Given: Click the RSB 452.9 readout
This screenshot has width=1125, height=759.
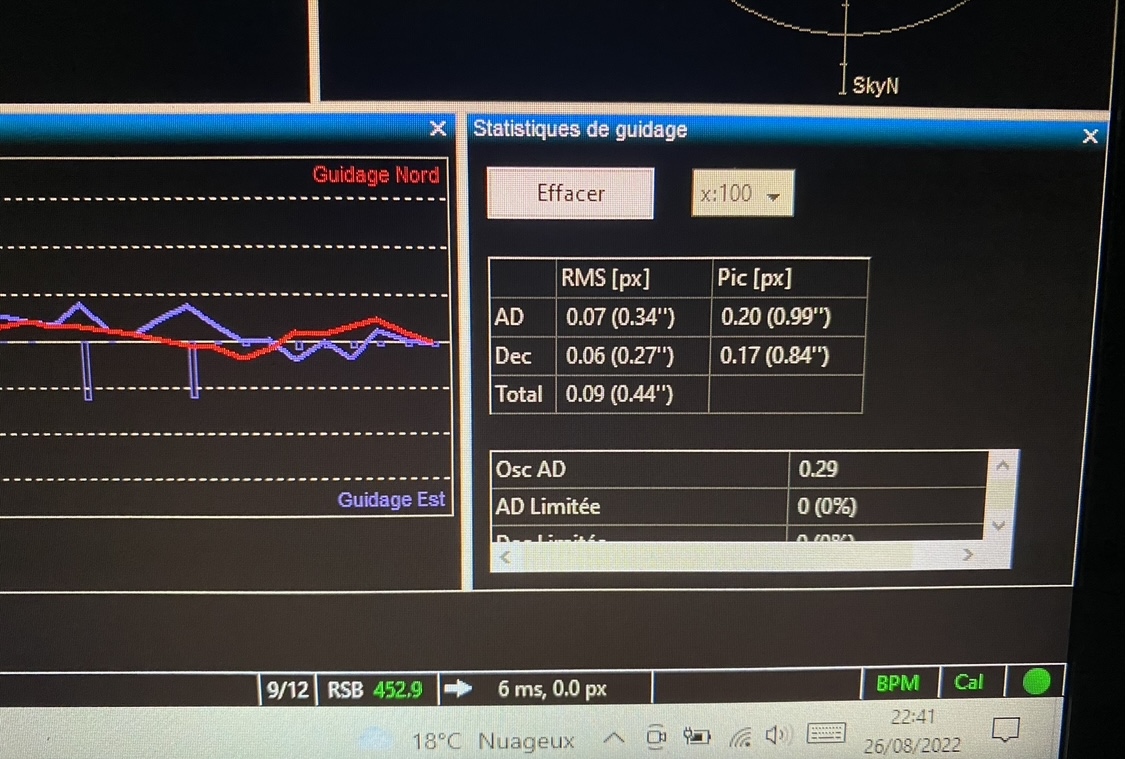Looking at the screenshot, I should [375, 690].
